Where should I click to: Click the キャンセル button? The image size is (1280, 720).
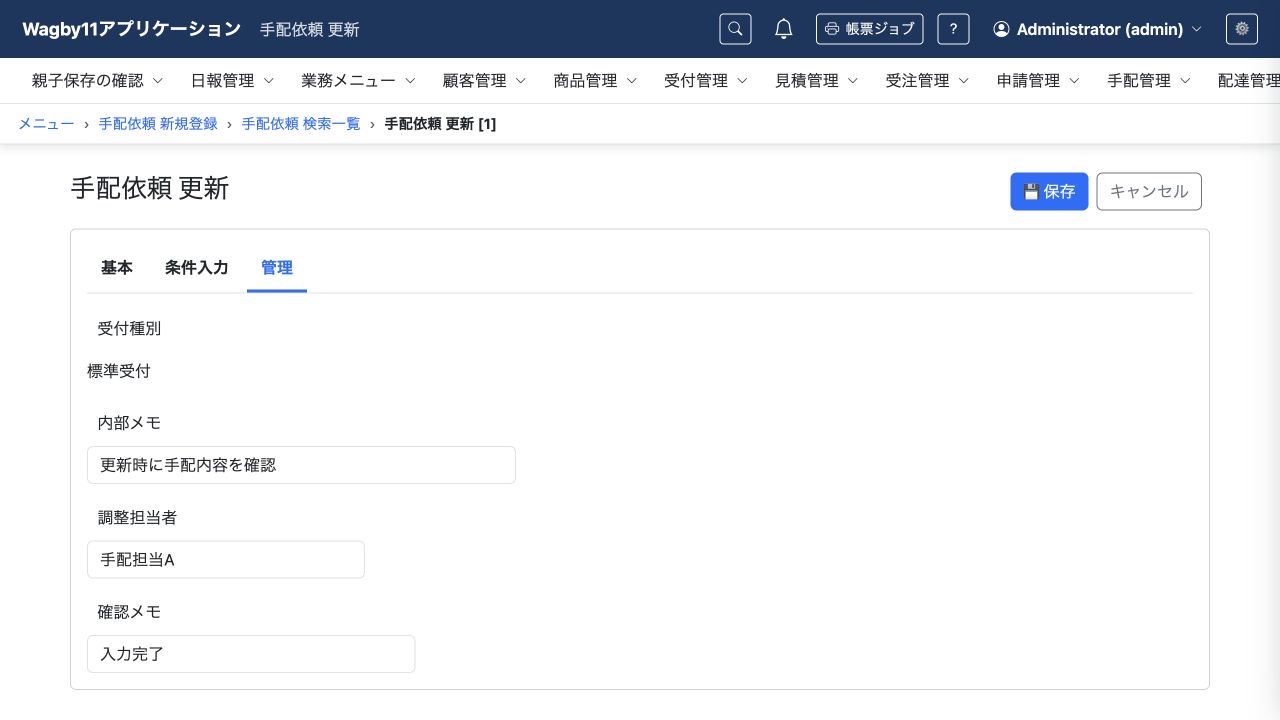[1149, 192]
